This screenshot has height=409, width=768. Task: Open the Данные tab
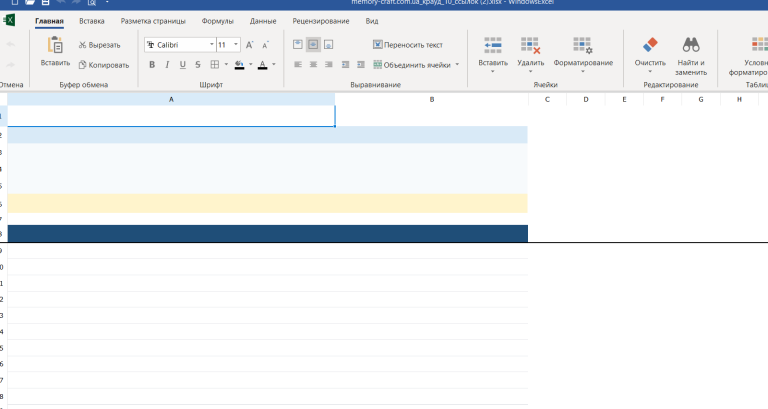click(263, 21)
